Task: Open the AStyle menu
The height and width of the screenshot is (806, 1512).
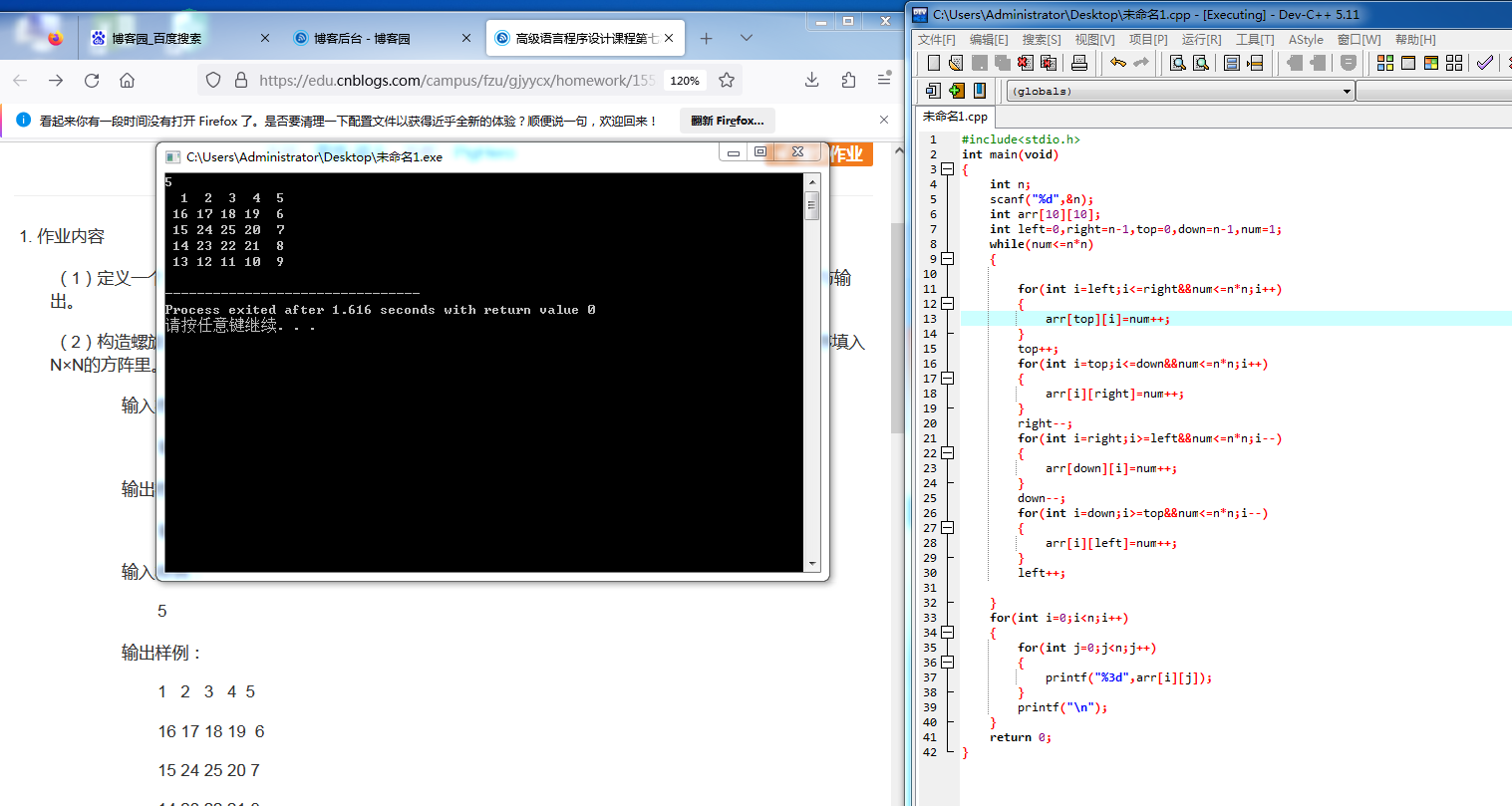Action: (x=1306, y=40)
